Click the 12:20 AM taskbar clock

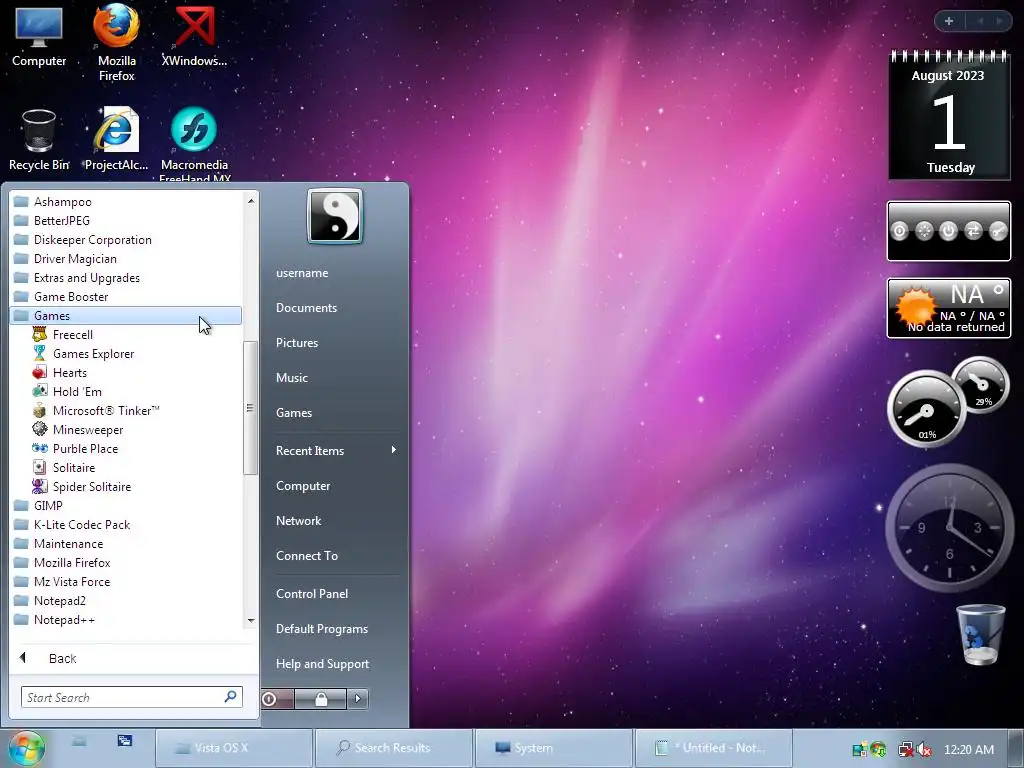(x=969, y=750)
